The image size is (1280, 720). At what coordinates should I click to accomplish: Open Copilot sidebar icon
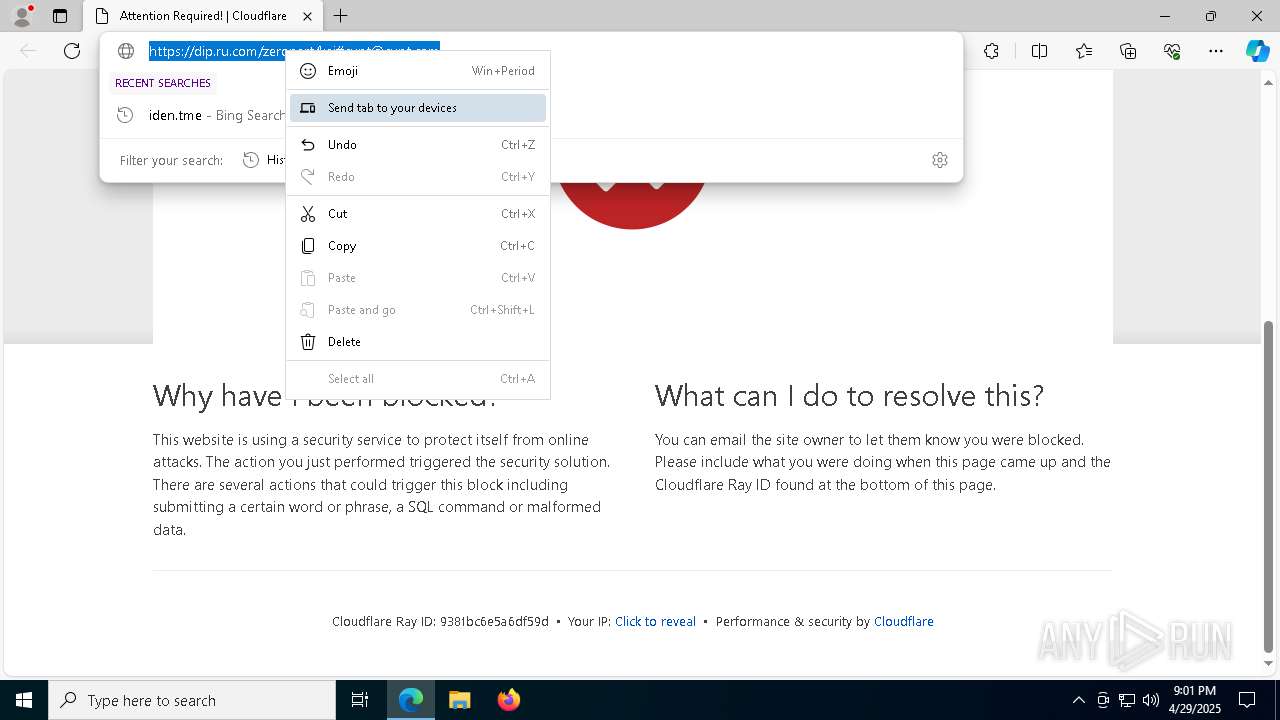(1257, 51)
